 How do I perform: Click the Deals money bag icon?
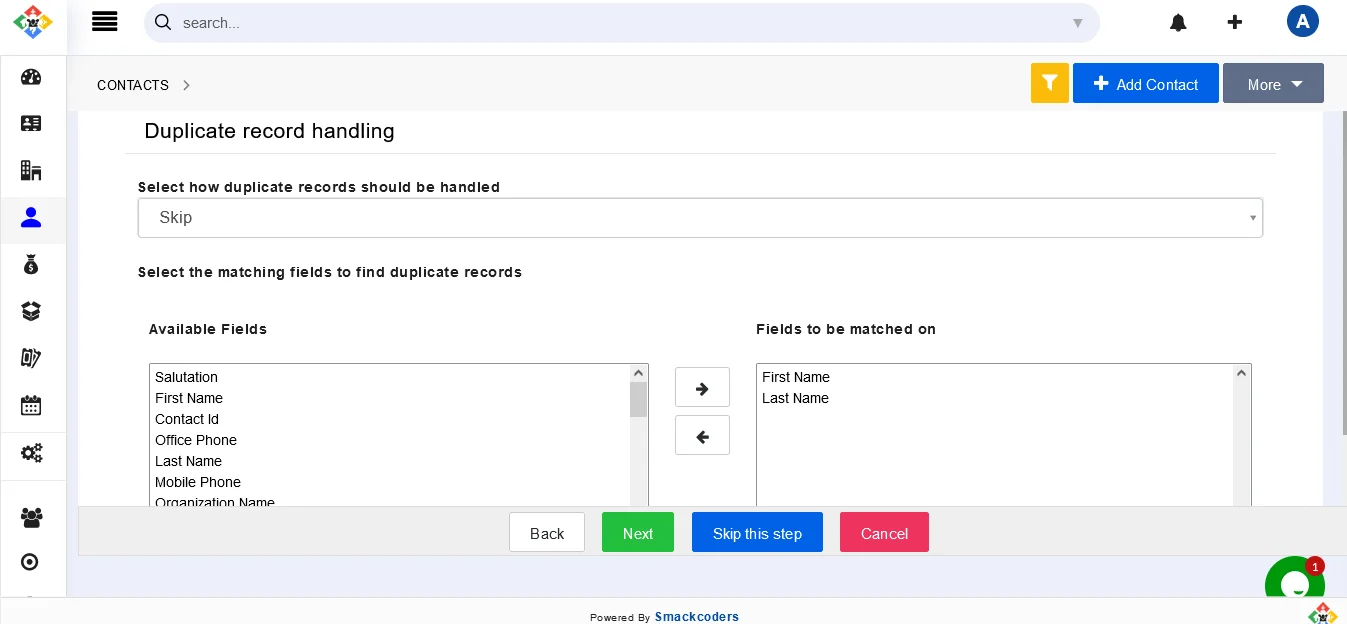(31, 264)
